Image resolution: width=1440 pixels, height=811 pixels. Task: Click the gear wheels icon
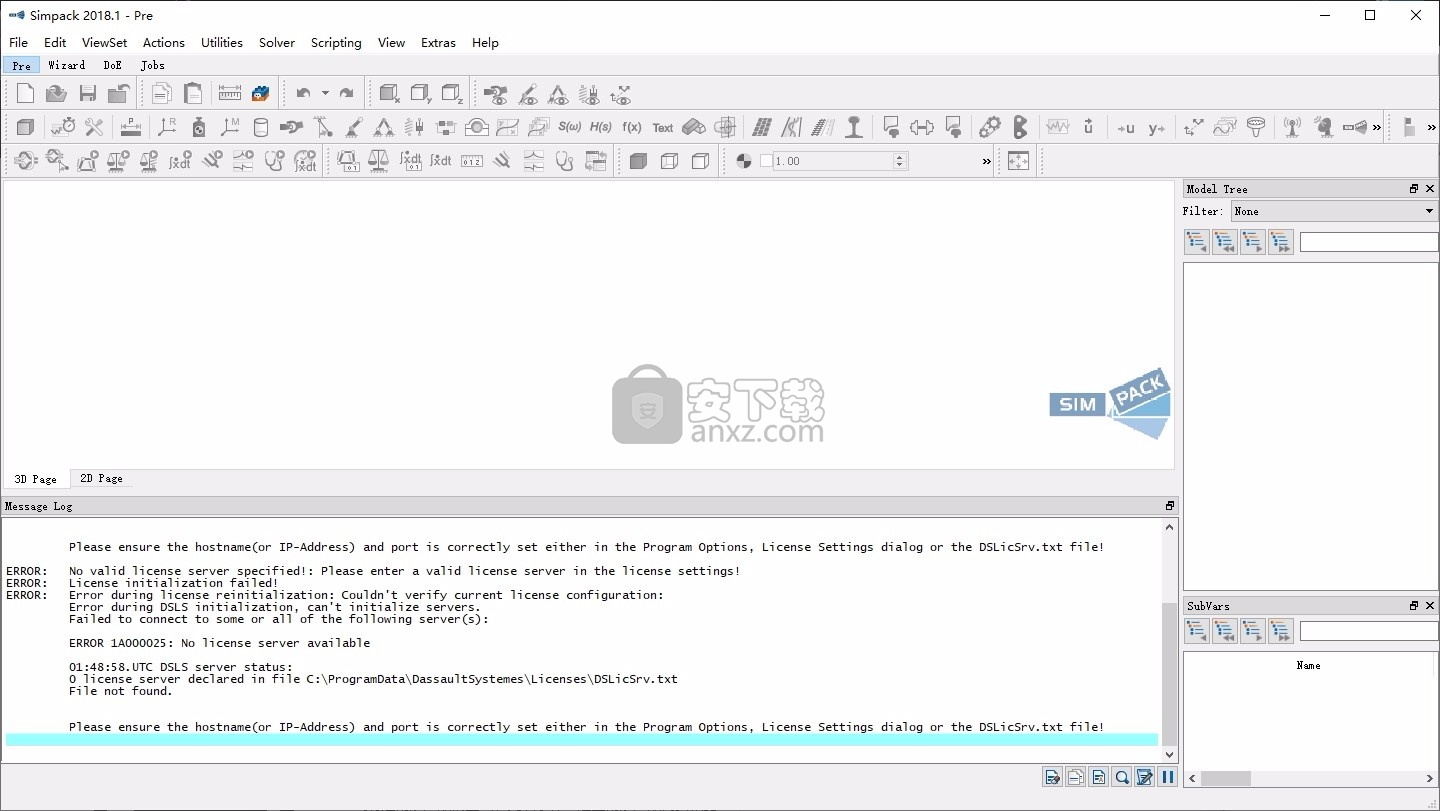[990, 127]
